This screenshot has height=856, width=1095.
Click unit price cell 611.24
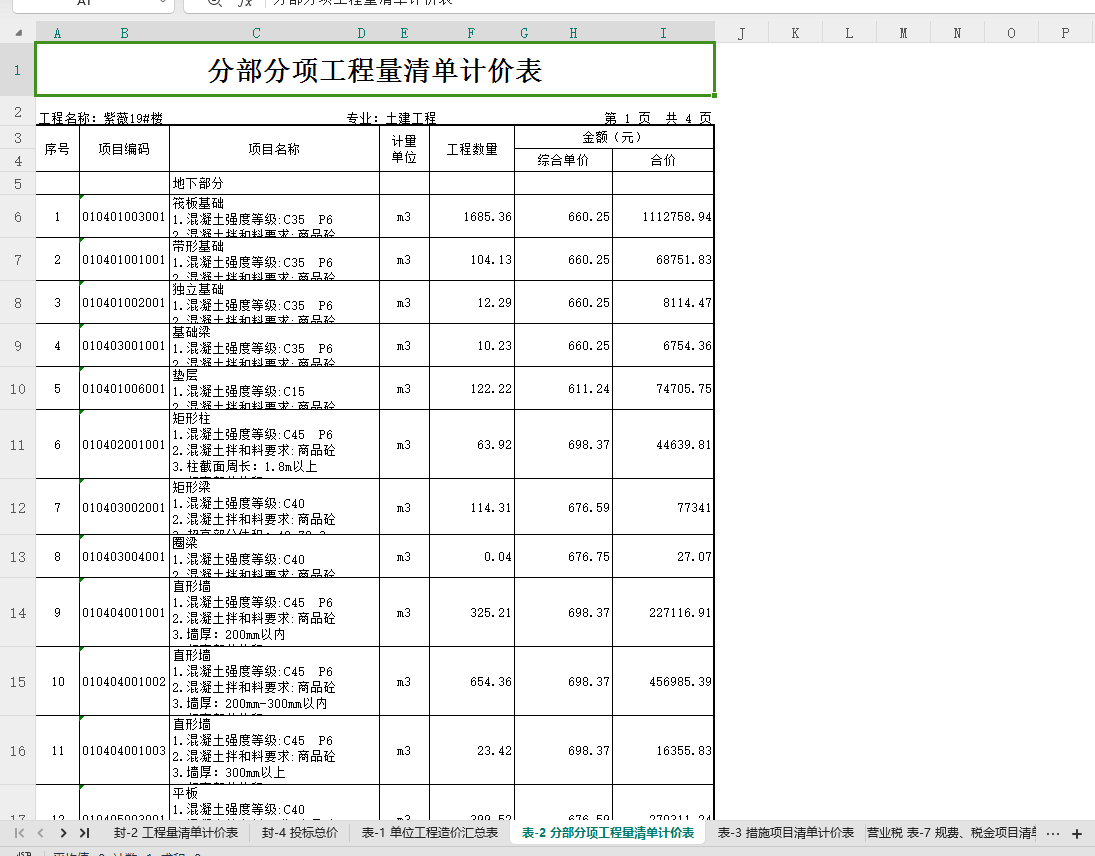pos(564,388)
